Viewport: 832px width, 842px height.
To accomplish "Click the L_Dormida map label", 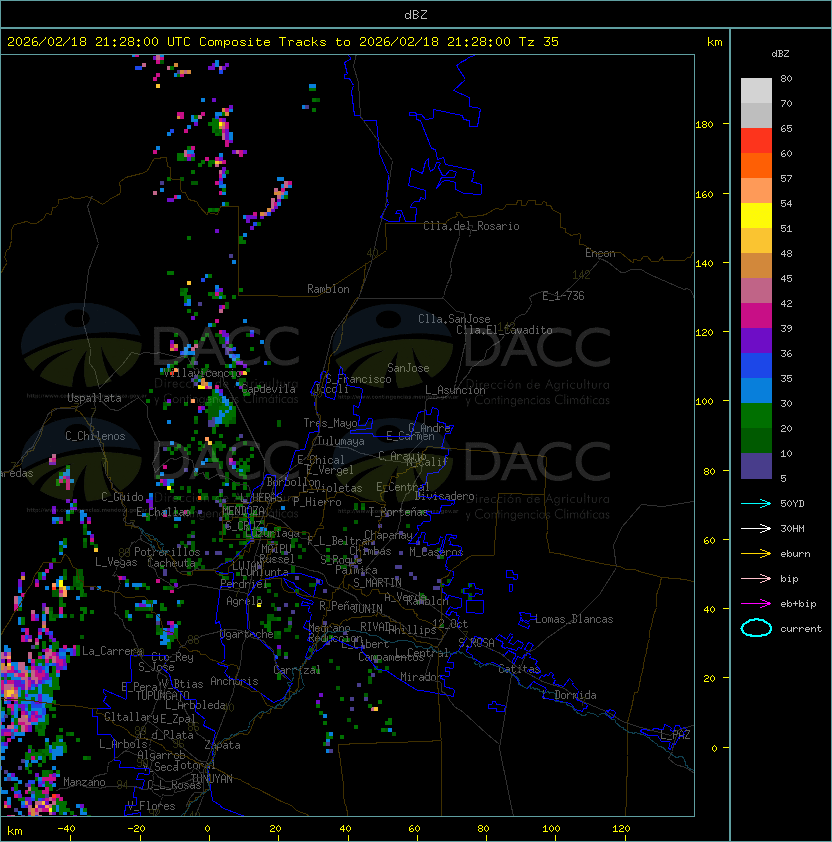I will [569, 695].
